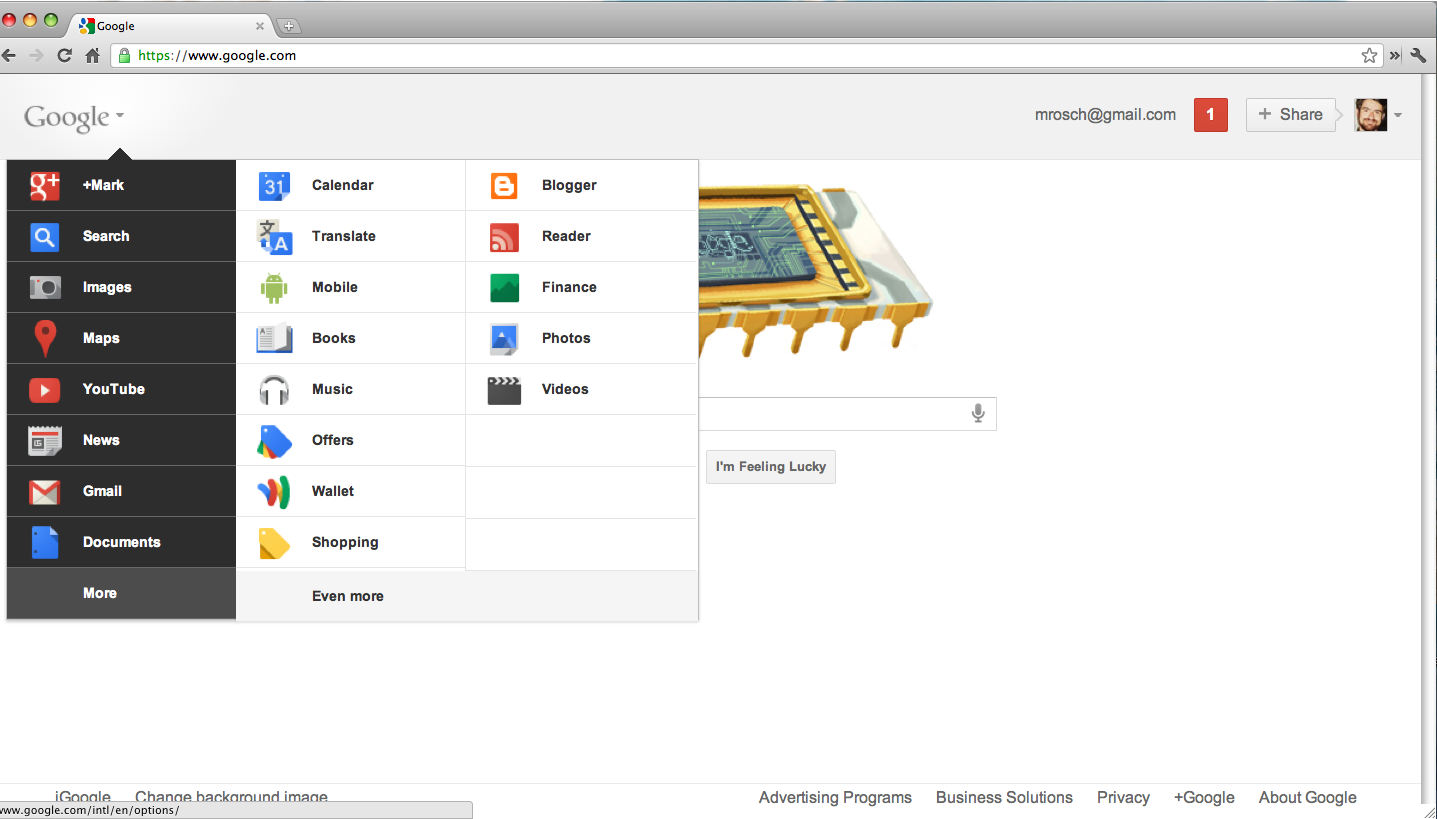Click the camera Images icon
1437x819 pixels.
click(x=45, y=287)
